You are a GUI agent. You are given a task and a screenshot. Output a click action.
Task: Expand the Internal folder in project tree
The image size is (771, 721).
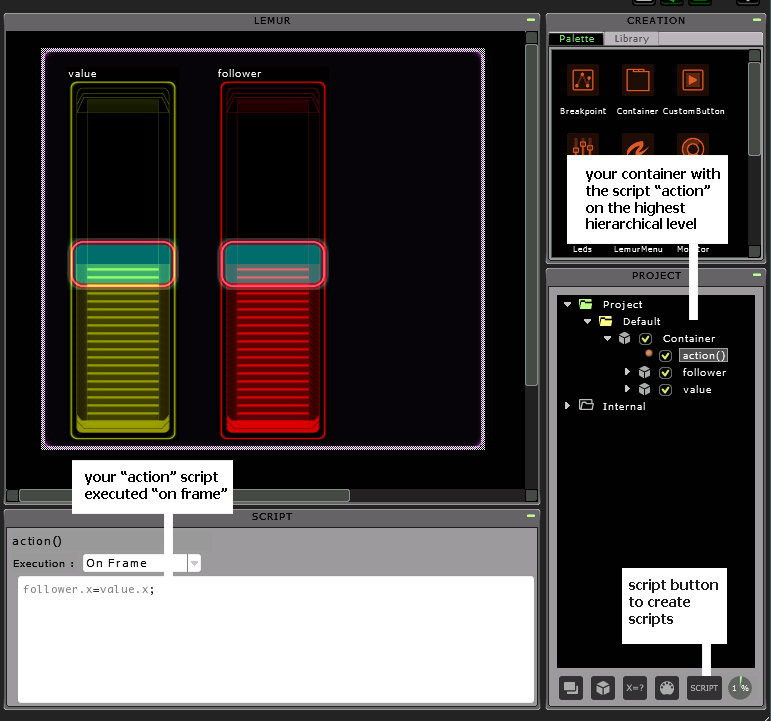click(568, 406)
